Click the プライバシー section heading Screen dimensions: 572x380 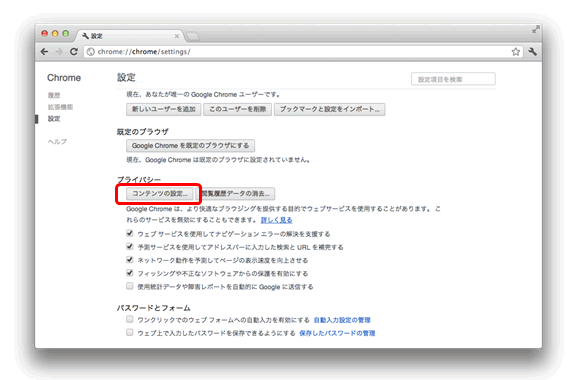(x=139, y=179)
